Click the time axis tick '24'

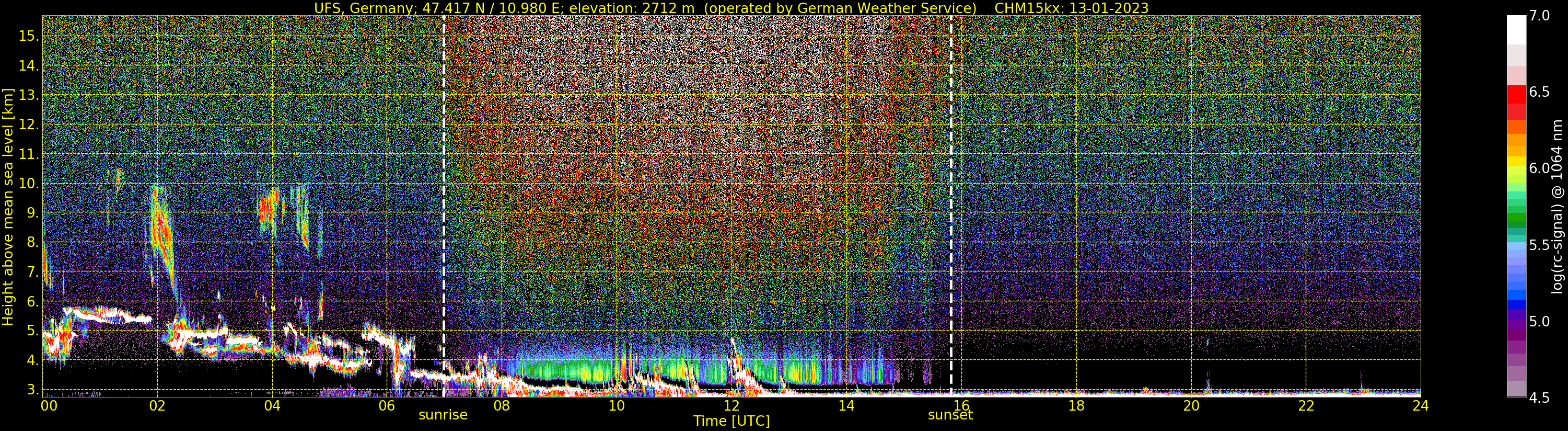coord(1421,405)
